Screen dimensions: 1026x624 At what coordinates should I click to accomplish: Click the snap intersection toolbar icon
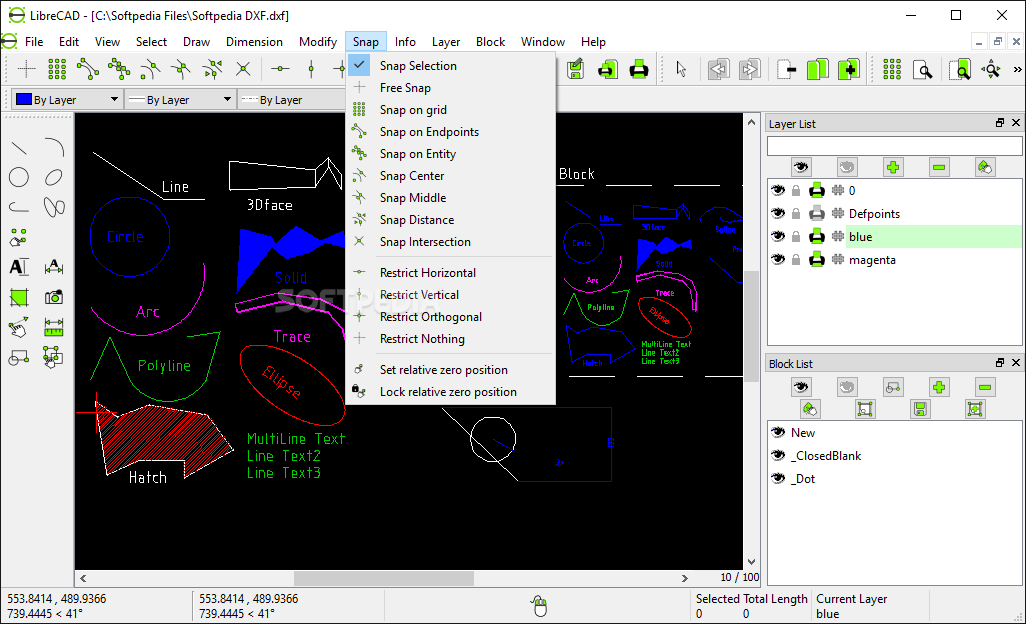[x=243, y=69]
